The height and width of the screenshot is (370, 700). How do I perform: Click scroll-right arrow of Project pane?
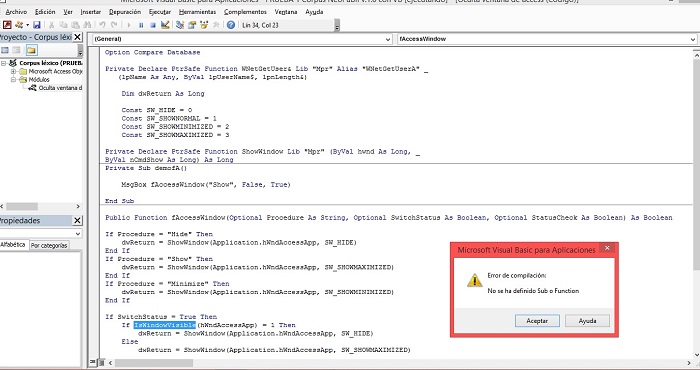tap(78, 207)
